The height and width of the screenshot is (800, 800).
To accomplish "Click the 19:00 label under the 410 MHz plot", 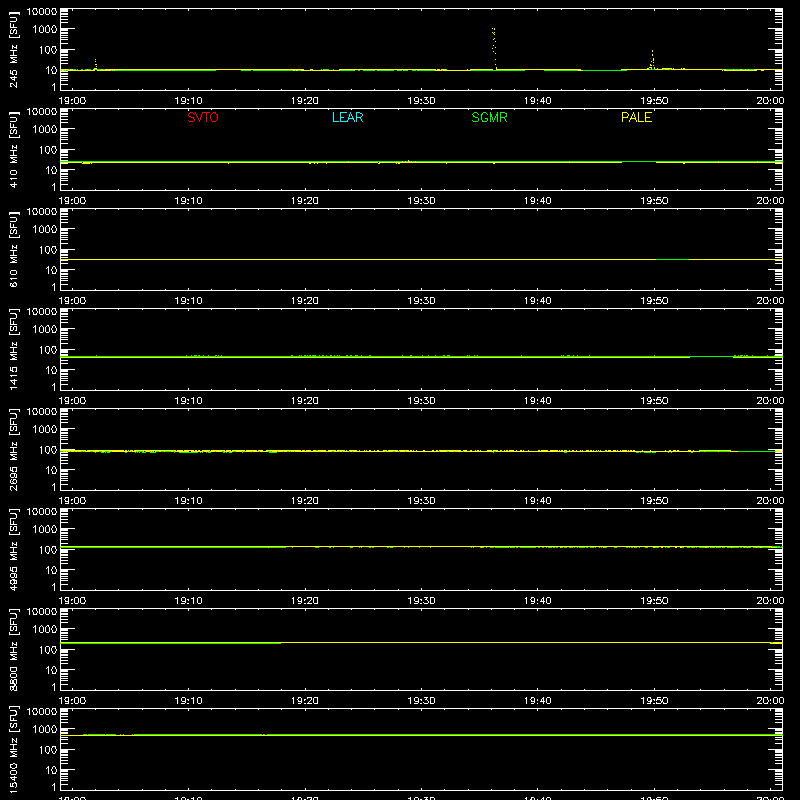I will tap(72, 201).
